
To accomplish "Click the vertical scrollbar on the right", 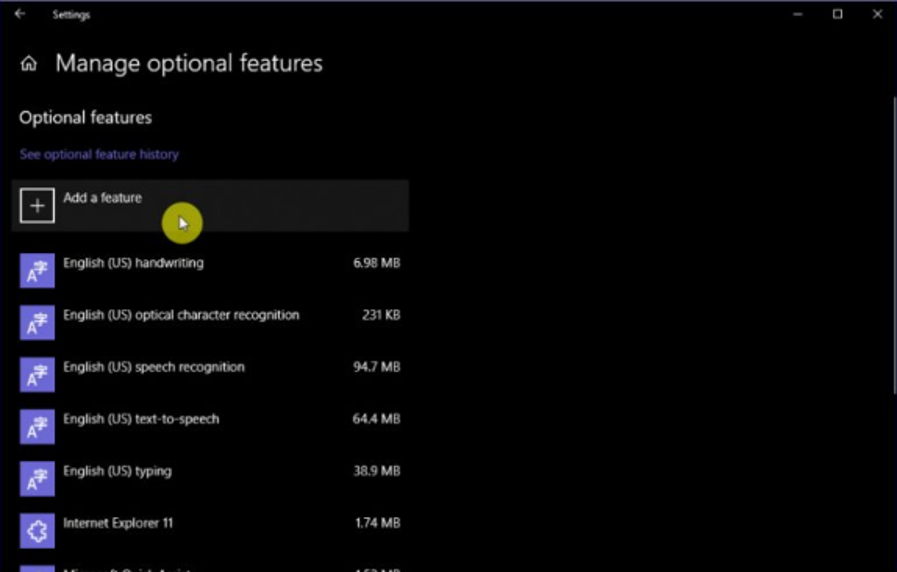I will [x=894, y=246].
